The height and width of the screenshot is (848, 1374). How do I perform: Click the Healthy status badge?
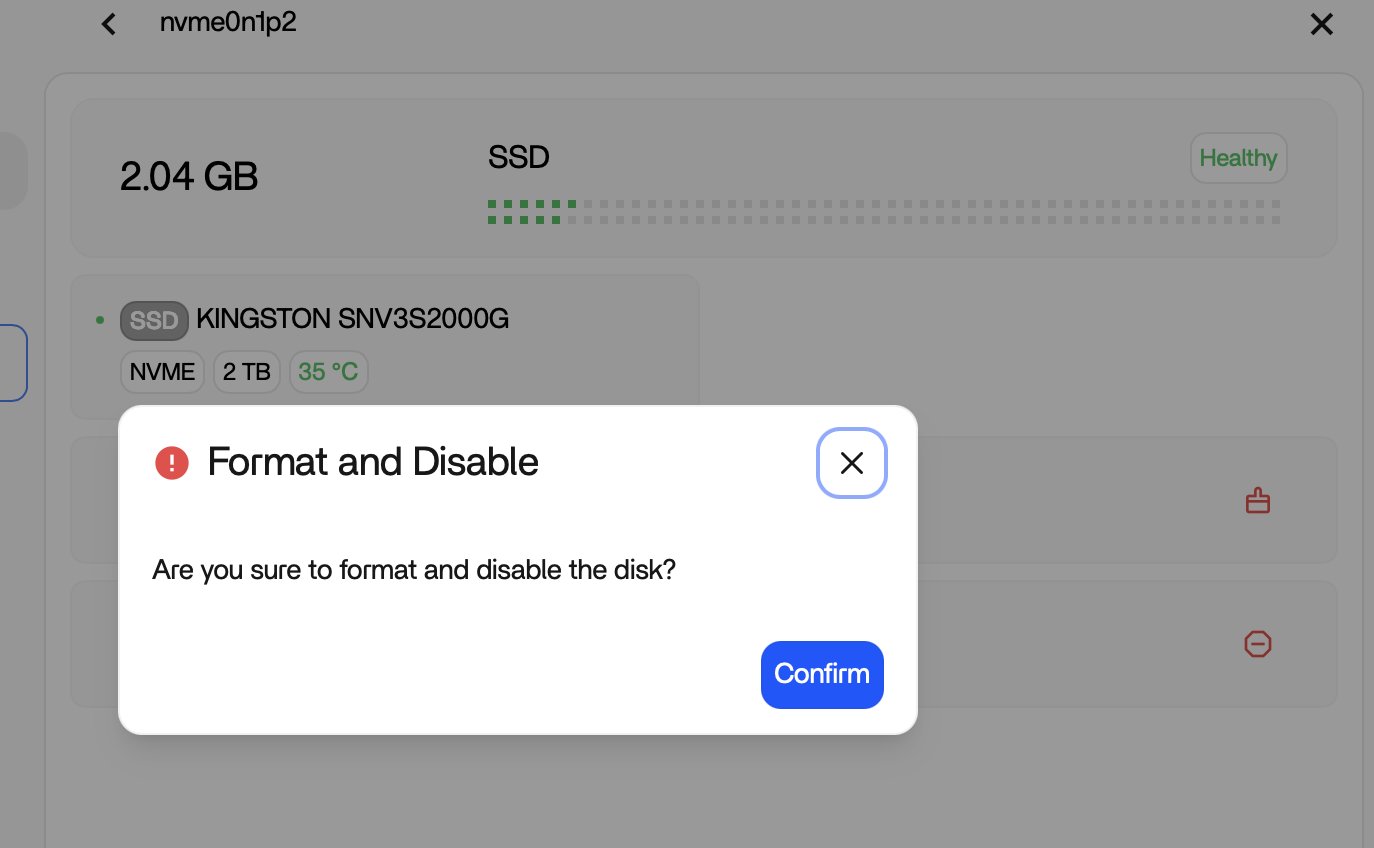coord(1238,158)
